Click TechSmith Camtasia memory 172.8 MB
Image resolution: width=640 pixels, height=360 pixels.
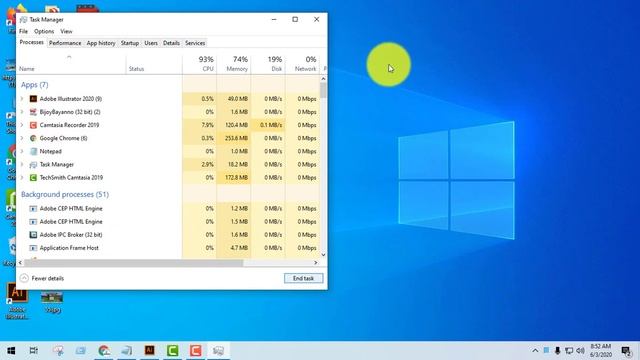pyautogui.click(x=236, y=178)
